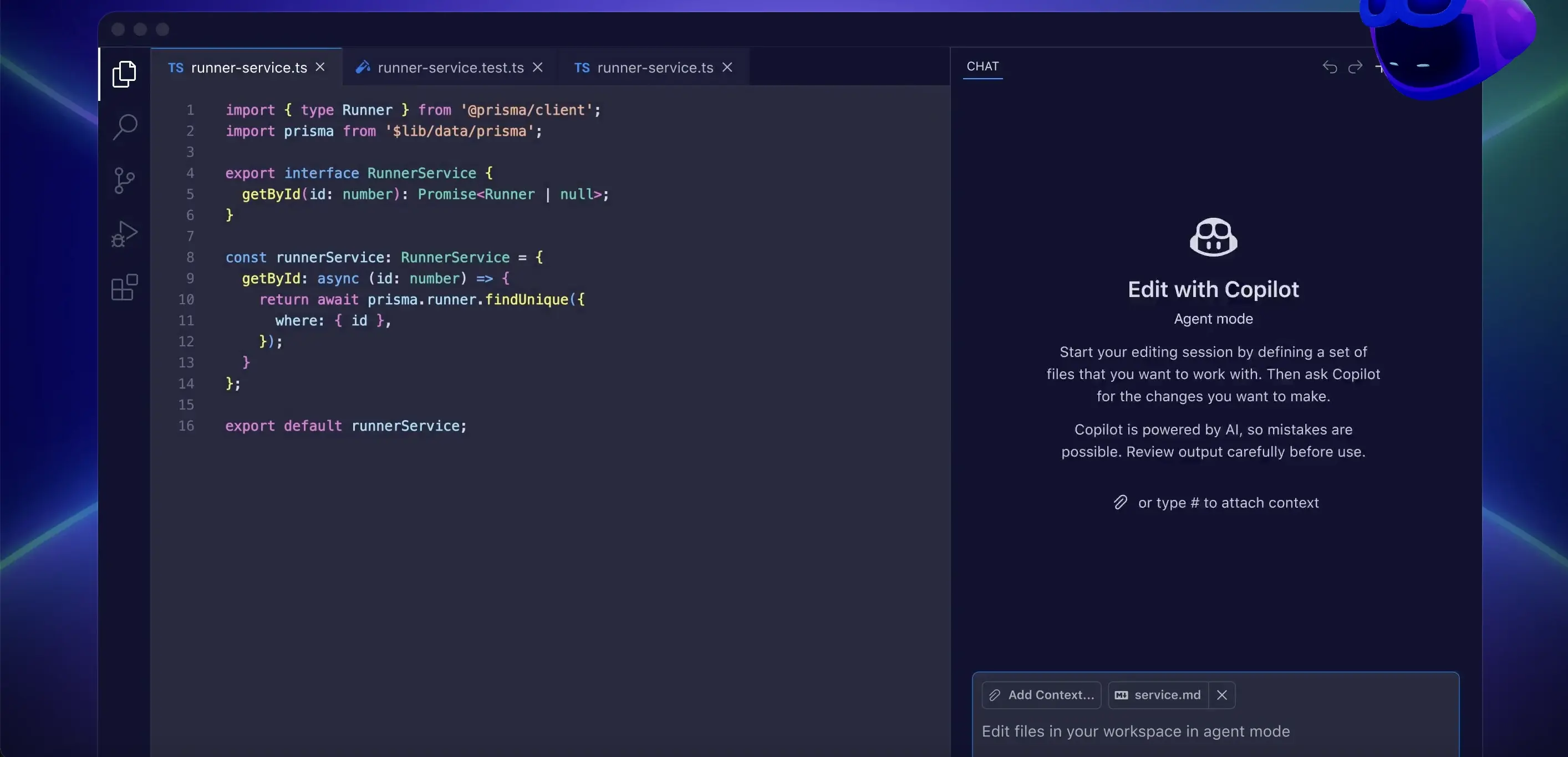
Task: Click the paperclip attach context icon
Action: [x=1120, y=502]
